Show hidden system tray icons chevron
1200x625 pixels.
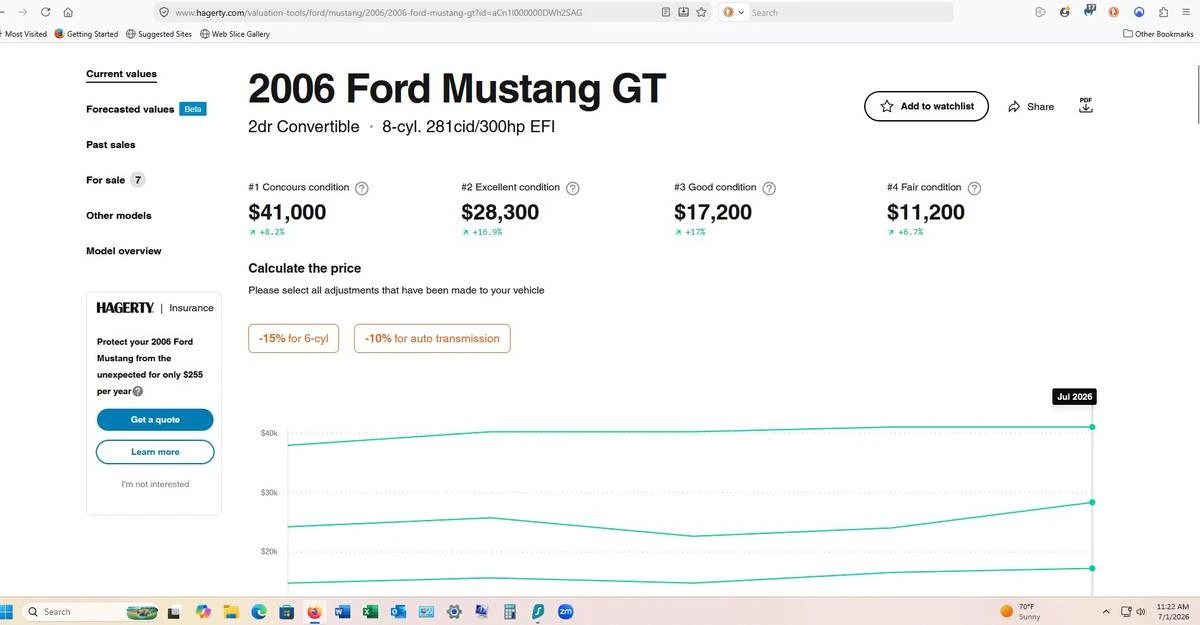click(1105, 611)
